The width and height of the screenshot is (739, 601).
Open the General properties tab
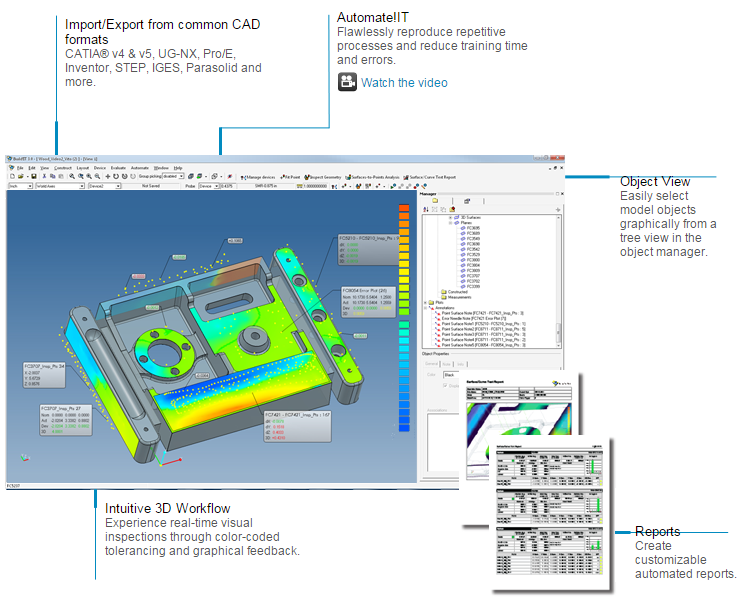[x=431, y=364]
